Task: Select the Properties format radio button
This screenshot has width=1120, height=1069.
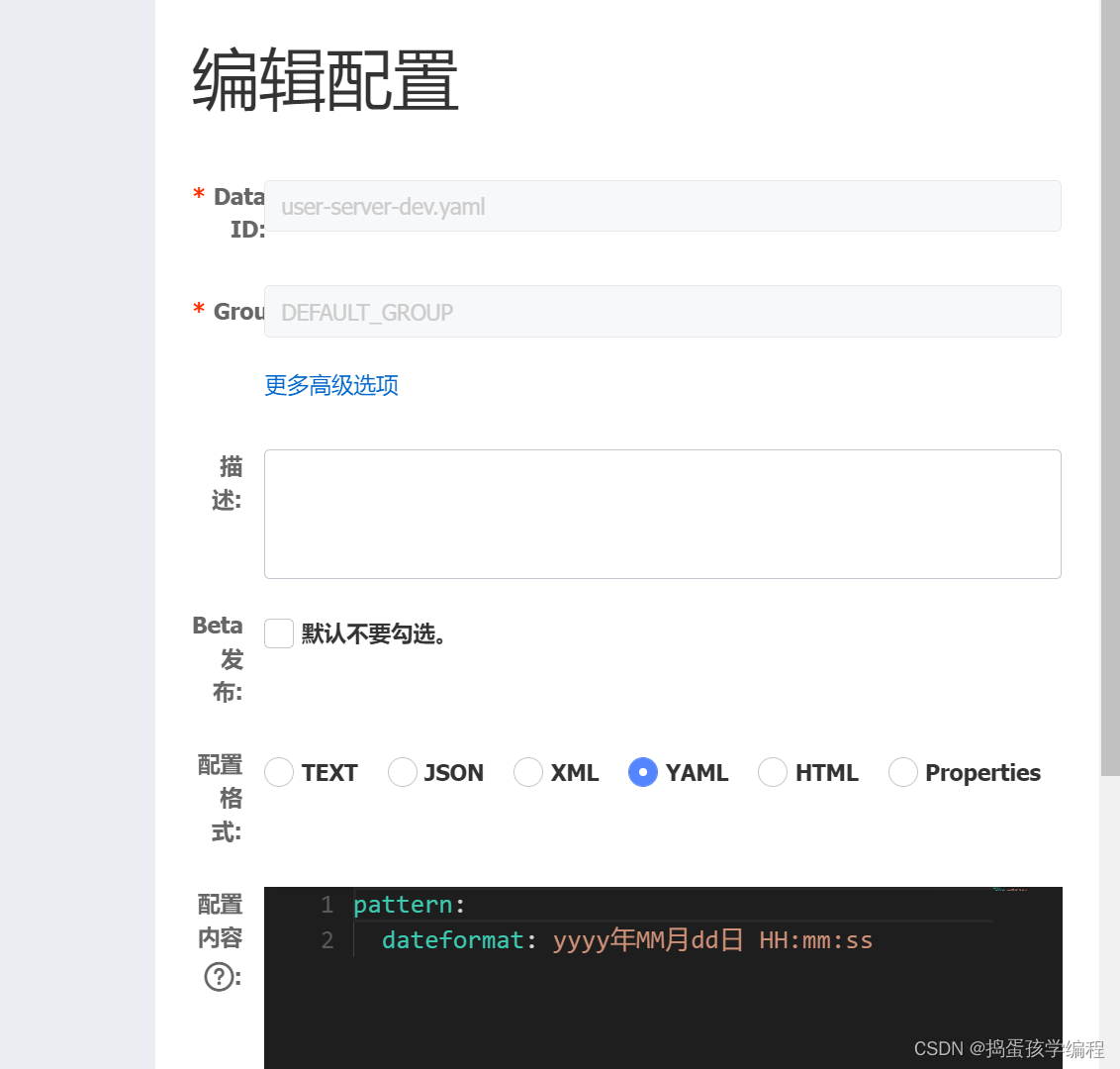Action: pos(903,772)
